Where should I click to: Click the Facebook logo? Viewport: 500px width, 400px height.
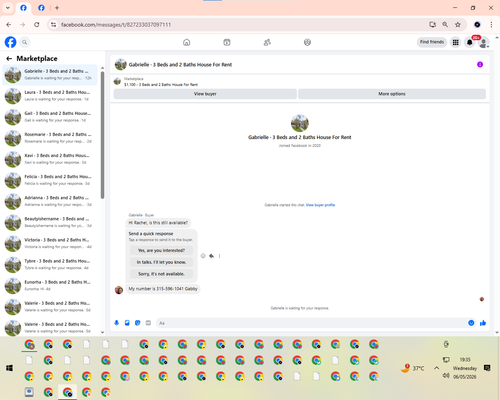click(x=10, y=42)
